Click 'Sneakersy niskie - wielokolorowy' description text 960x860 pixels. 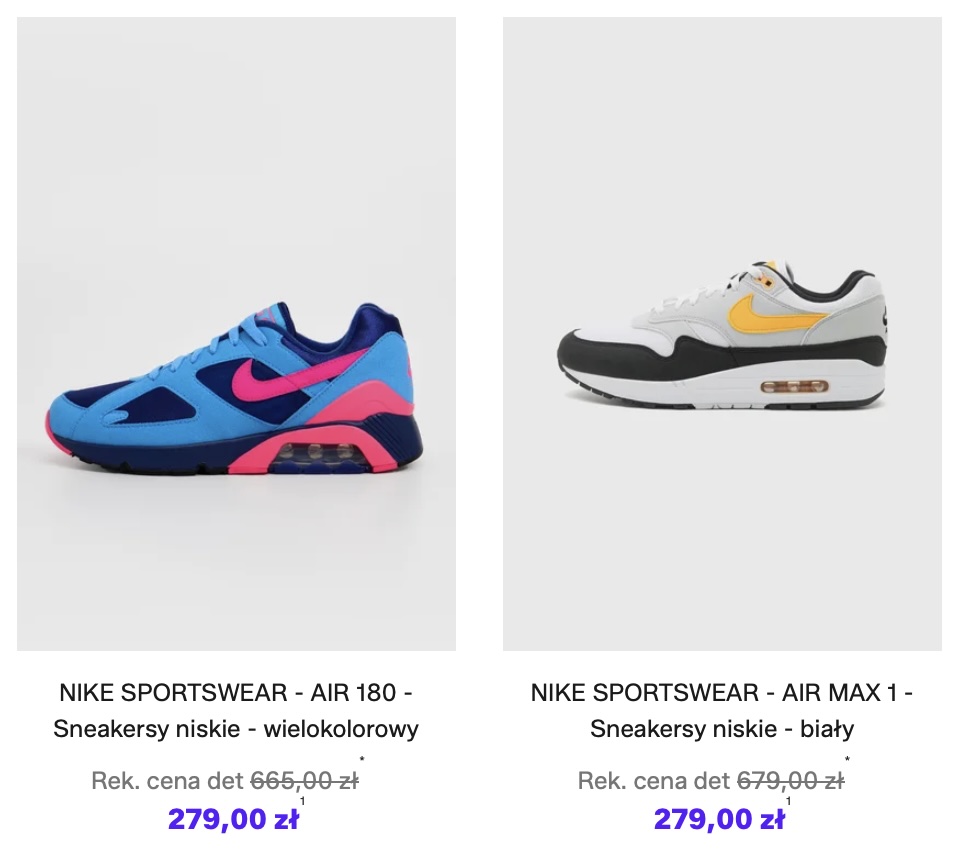click(236, 729)
